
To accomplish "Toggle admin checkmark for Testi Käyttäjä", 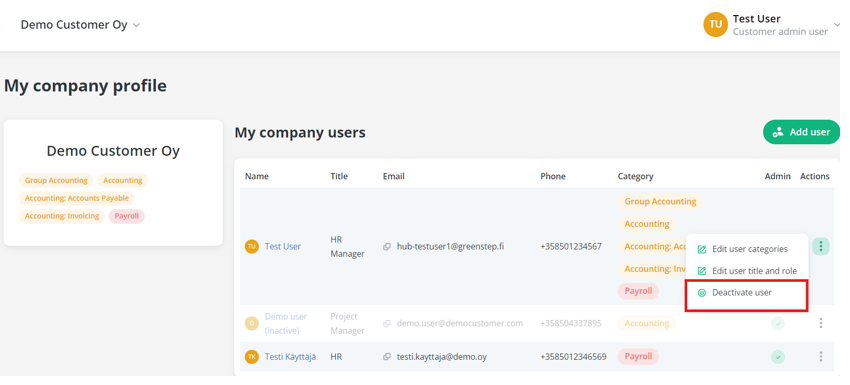I will pyautogui.click(x=778, y=357).
